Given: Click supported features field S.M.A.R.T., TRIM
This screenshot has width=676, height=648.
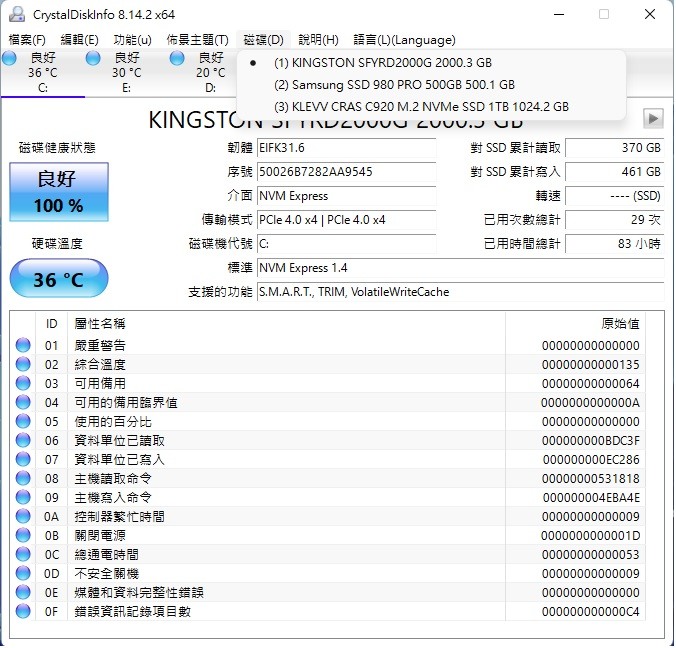Looking at the screenshot, I should click(460, 292).
